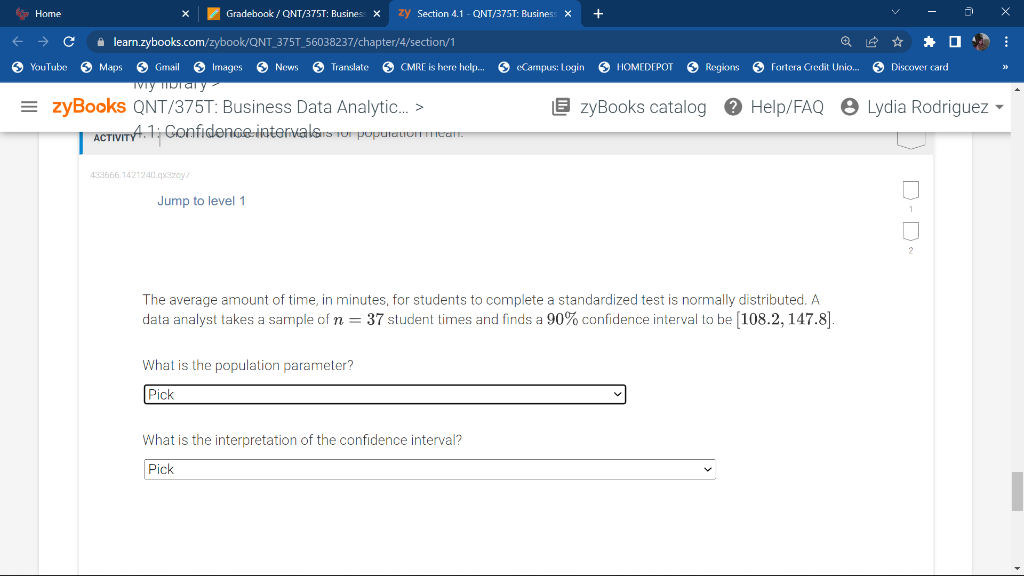Open the browser extensions puzzle icon

tap(929, 42)
